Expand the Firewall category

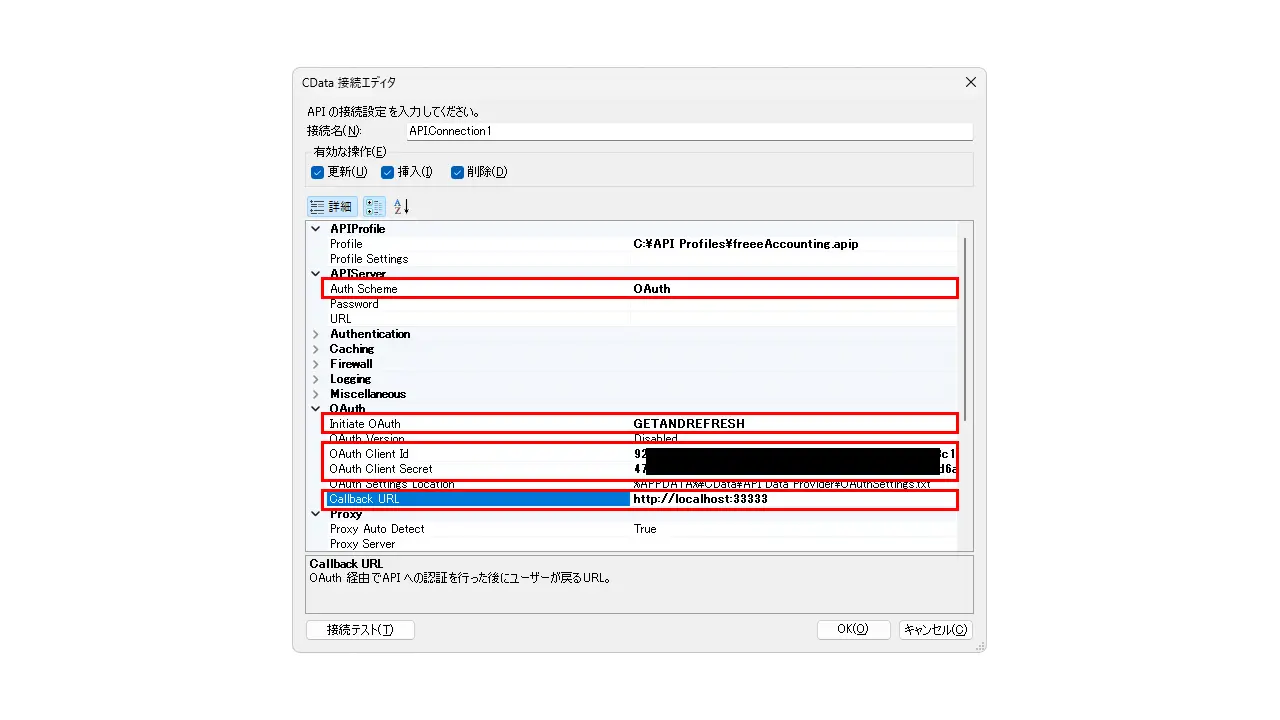[316, 364]
